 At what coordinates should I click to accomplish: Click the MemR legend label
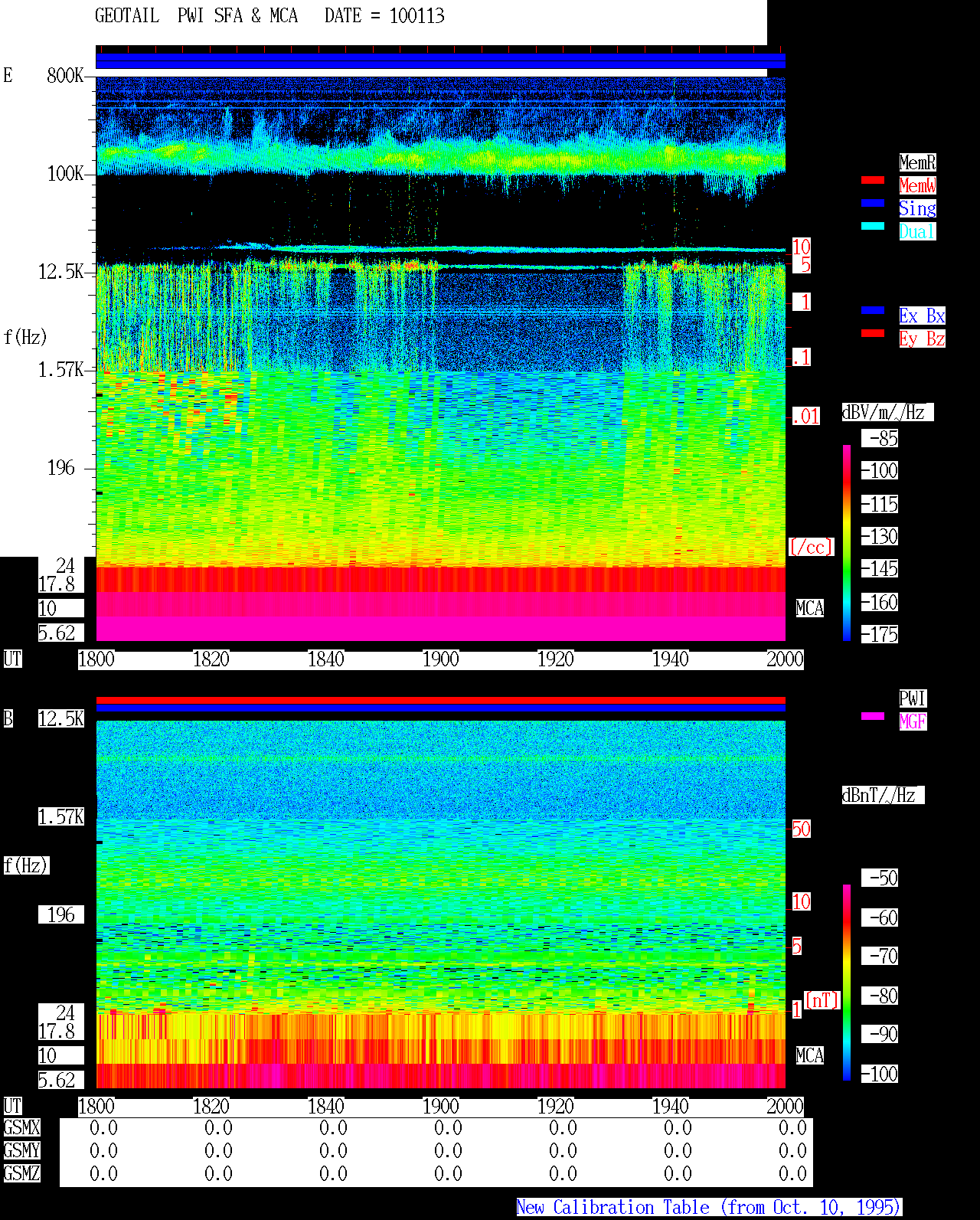(x=917, y=162)
